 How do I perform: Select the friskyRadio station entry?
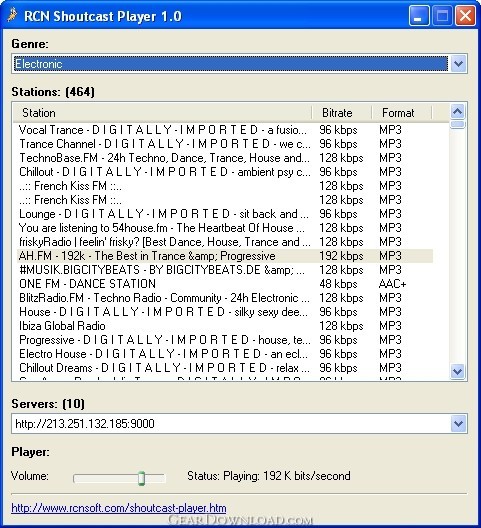pyautogui.click(x=225, y=242)
